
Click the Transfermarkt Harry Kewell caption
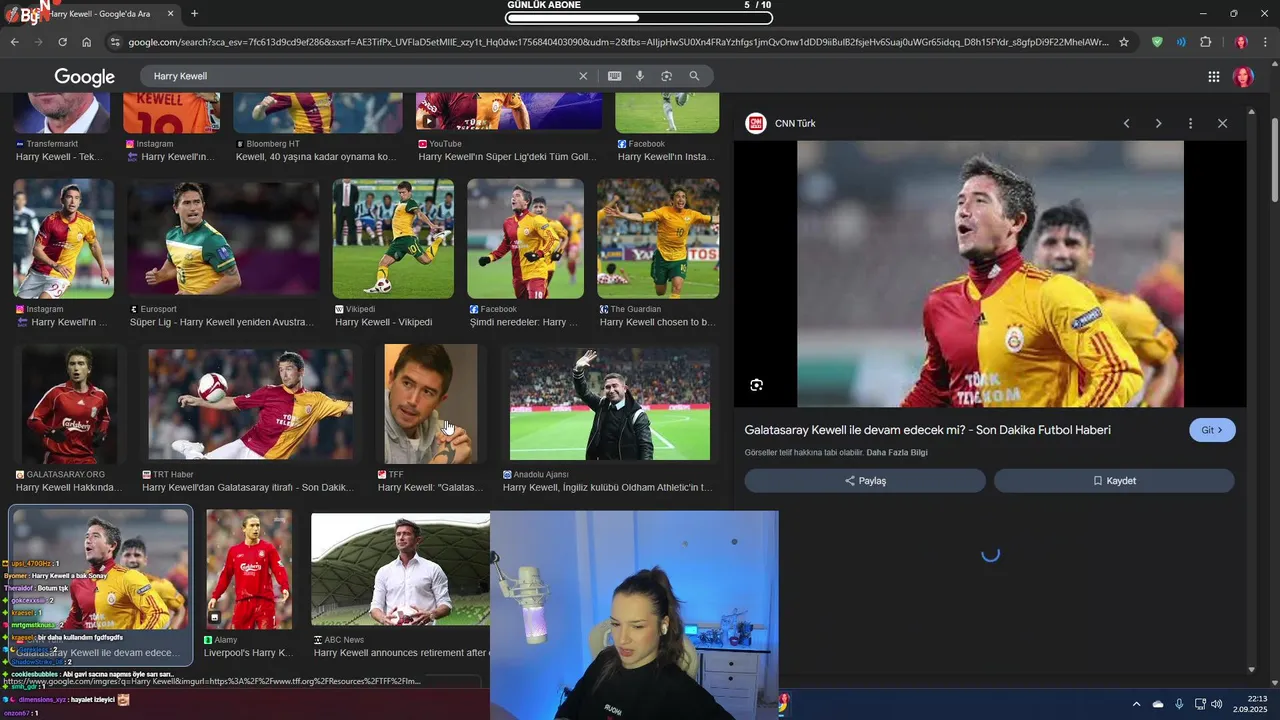point(60,157)
